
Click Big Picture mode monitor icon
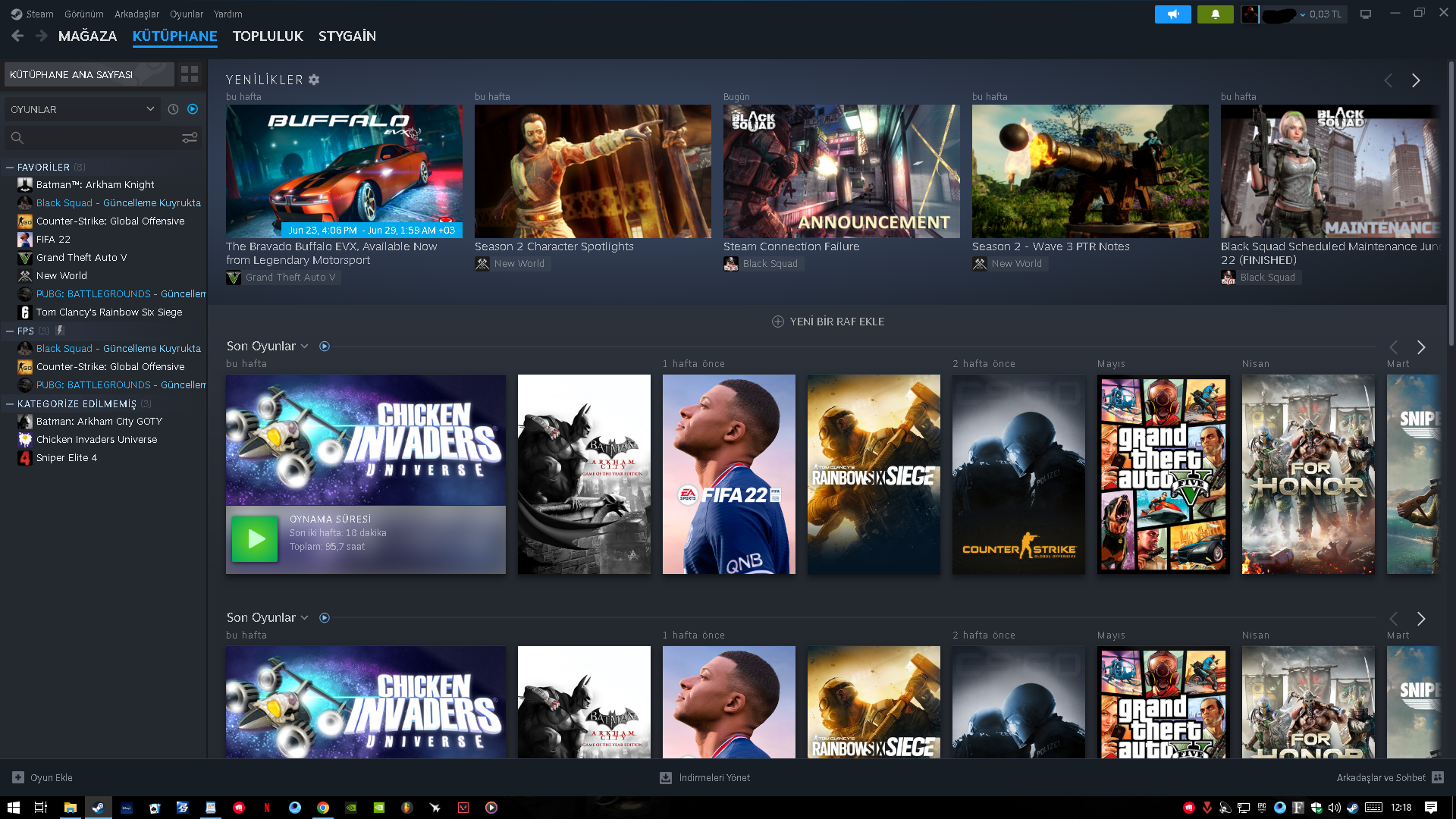1366,14
